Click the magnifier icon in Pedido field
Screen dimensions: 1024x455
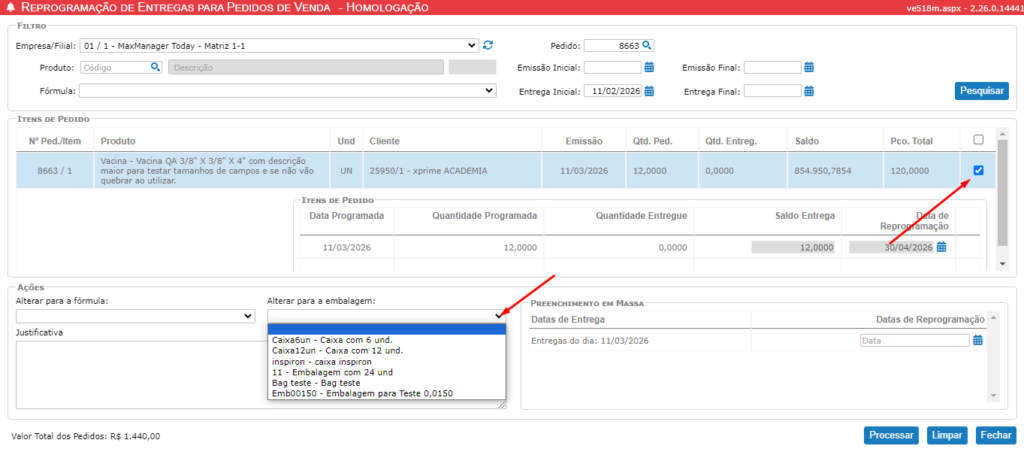pyautogui.click(x=647, y=45)
